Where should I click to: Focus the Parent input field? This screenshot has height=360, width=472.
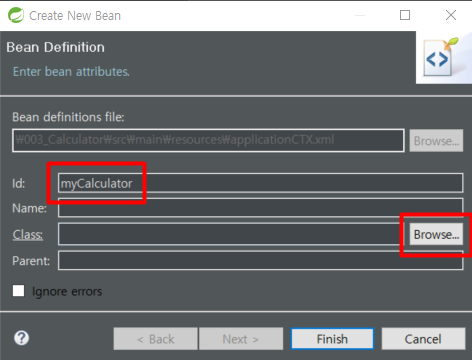tap(260, 260)
